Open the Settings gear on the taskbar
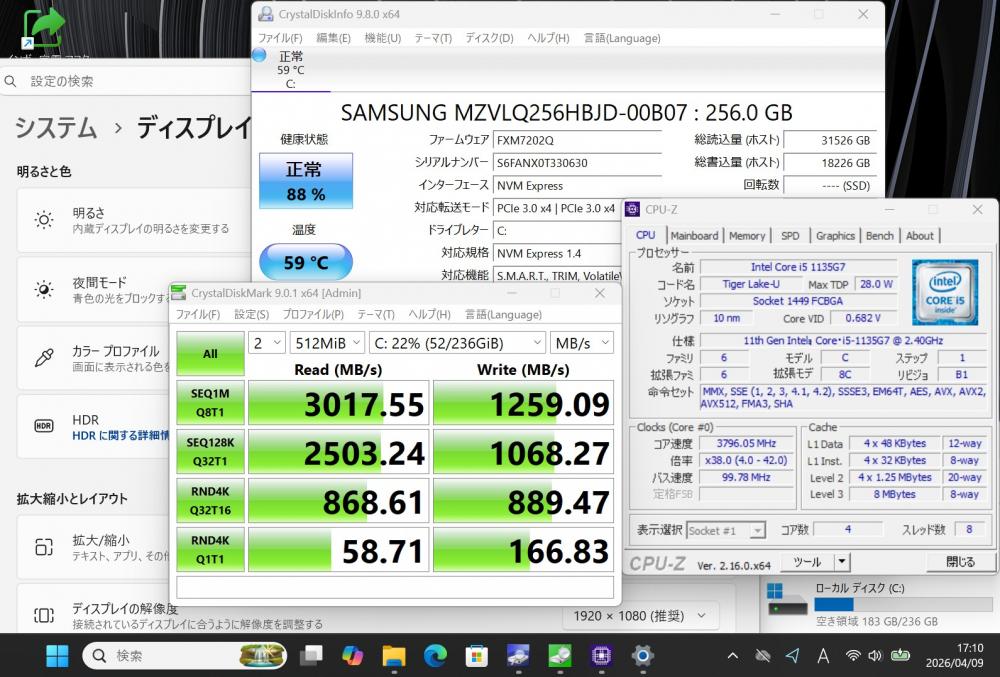This screenshot has height=677, width=1000. (641, 655)
